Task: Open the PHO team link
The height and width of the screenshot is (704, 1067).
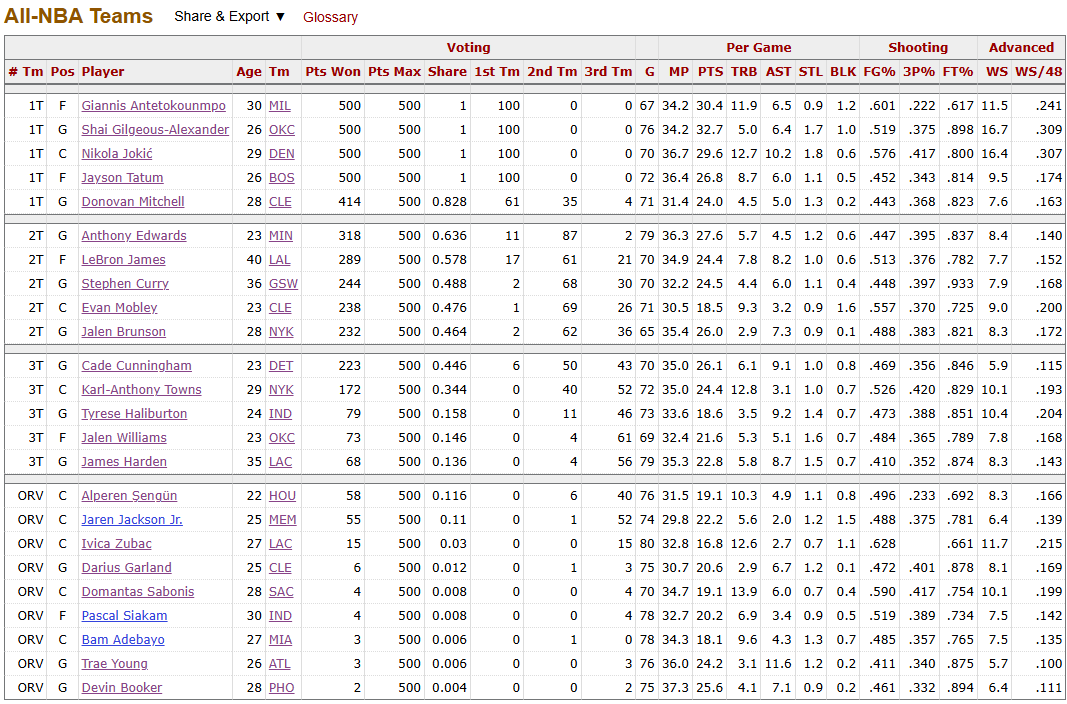Action: (x=282, y=688)
